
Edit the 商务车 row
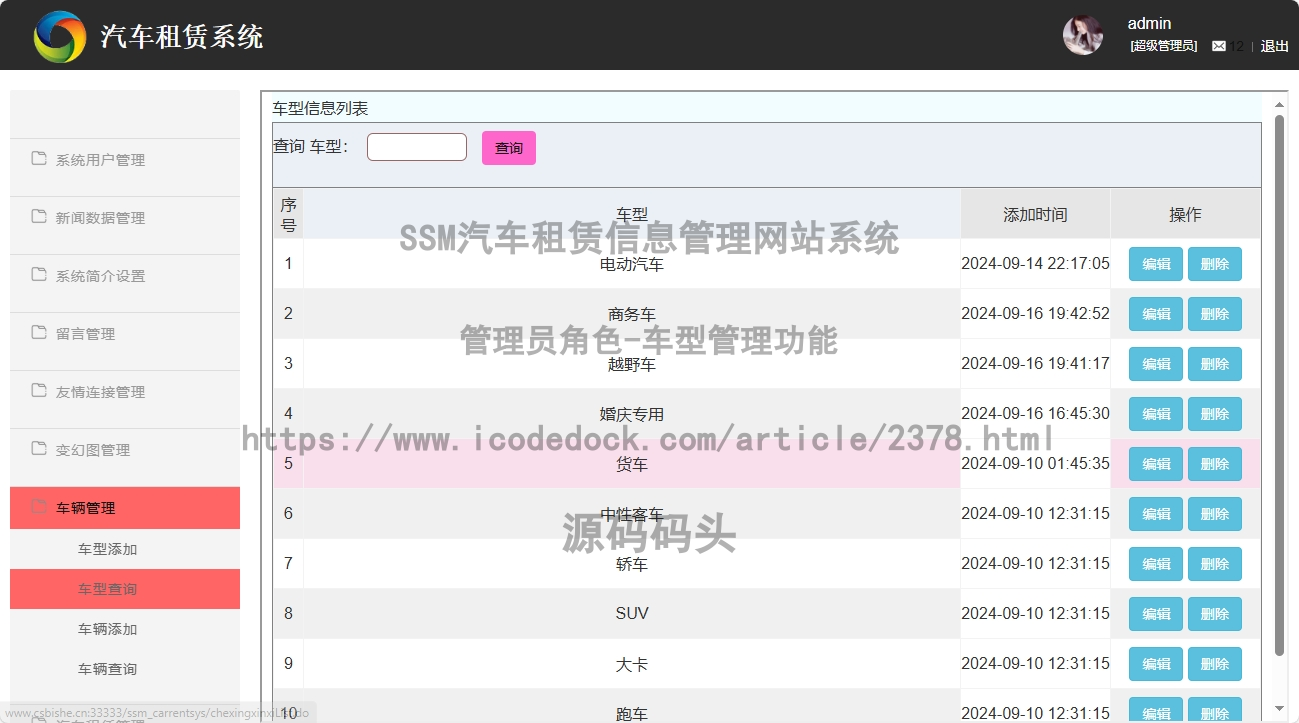[1156, 314]
